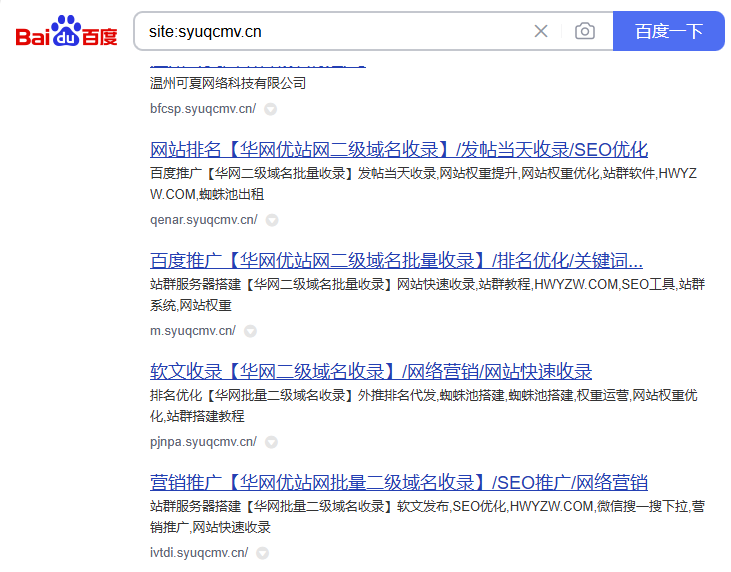Viewport: 731px width, 572px height.
Task: Expand the dropdown arrow beside bfcsp.syuqcmv.cn/
Action: click(x=270, y=109)
